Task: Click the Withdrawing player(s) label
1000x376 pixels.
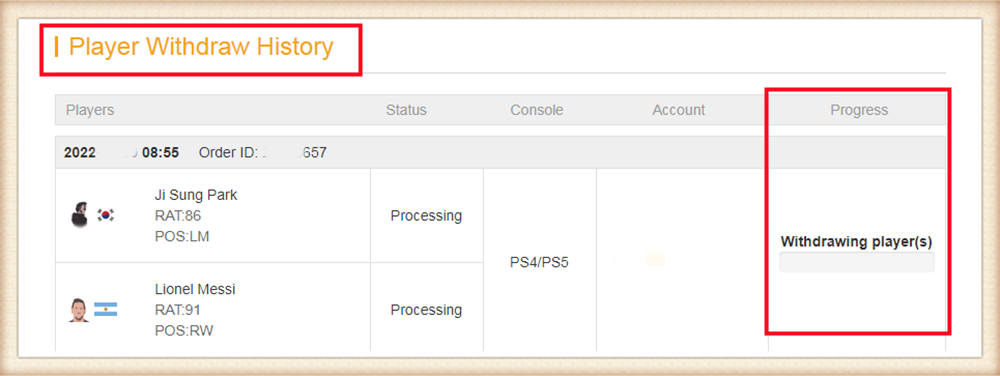Action: 857,242
